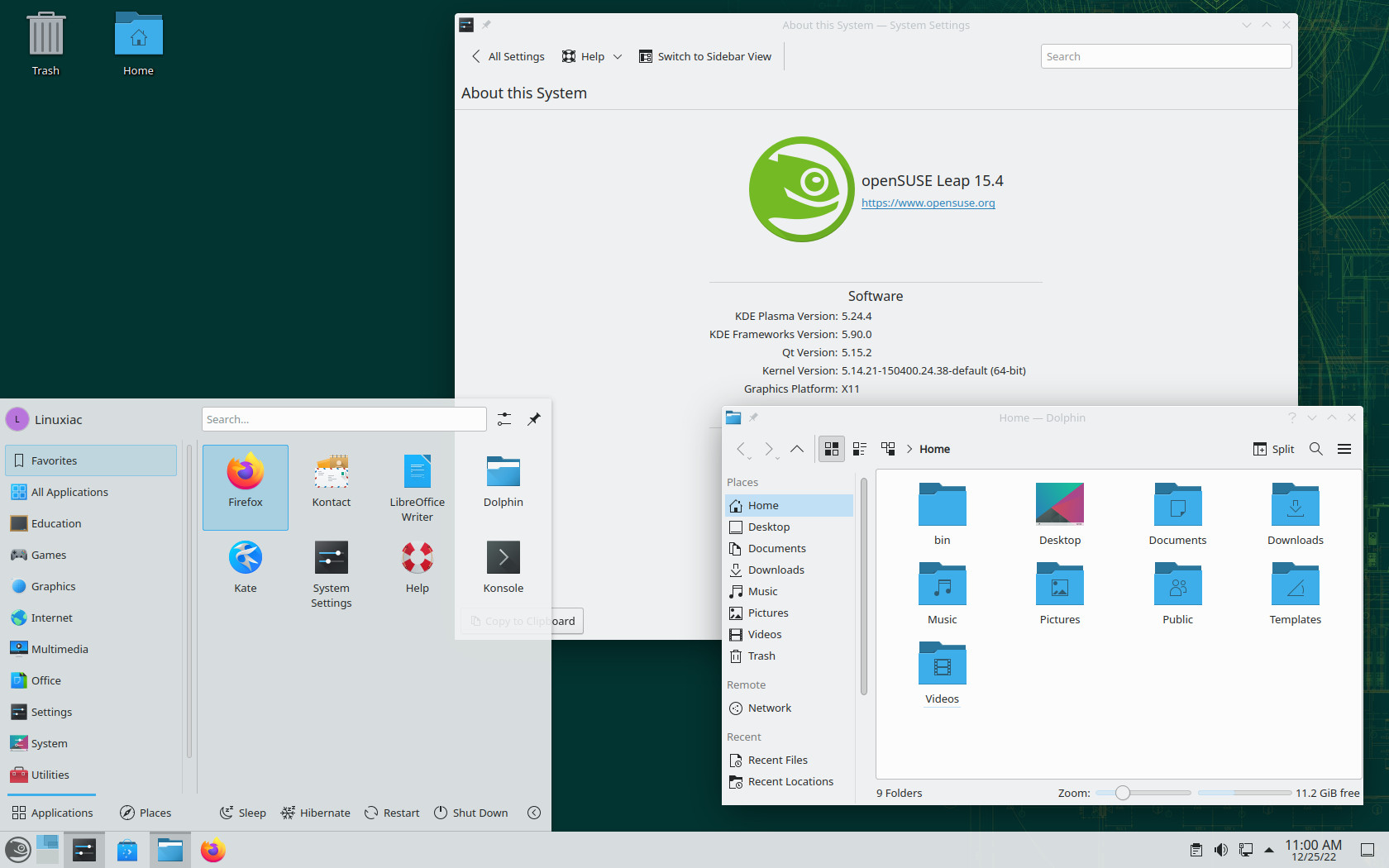Go back to All Settings

pyautogui.click(x=508, y=56)
